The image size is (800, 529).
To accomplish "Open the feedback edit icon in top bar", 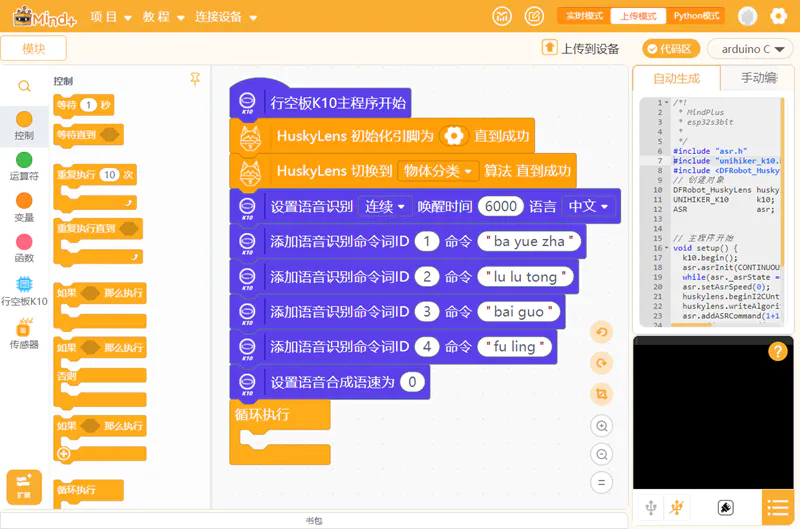I will pyautogui.click(x=534, y=16).
